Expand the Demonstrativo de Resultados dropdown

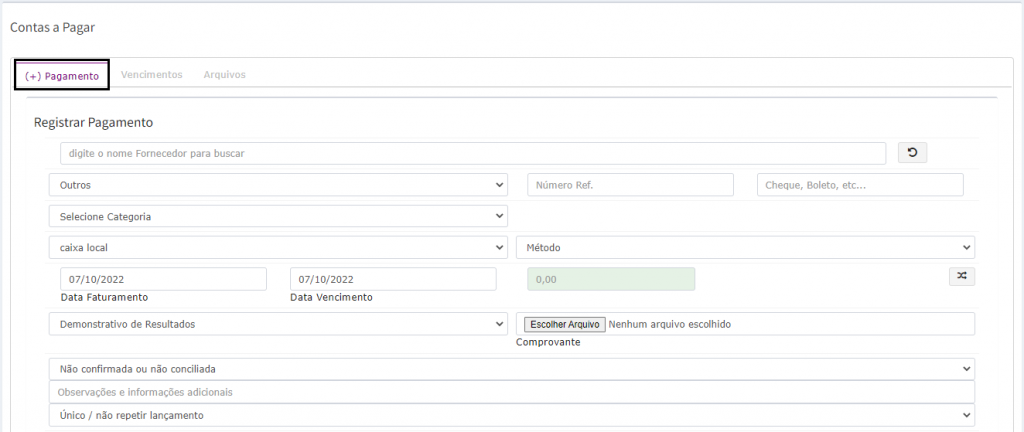coord(278,324)
